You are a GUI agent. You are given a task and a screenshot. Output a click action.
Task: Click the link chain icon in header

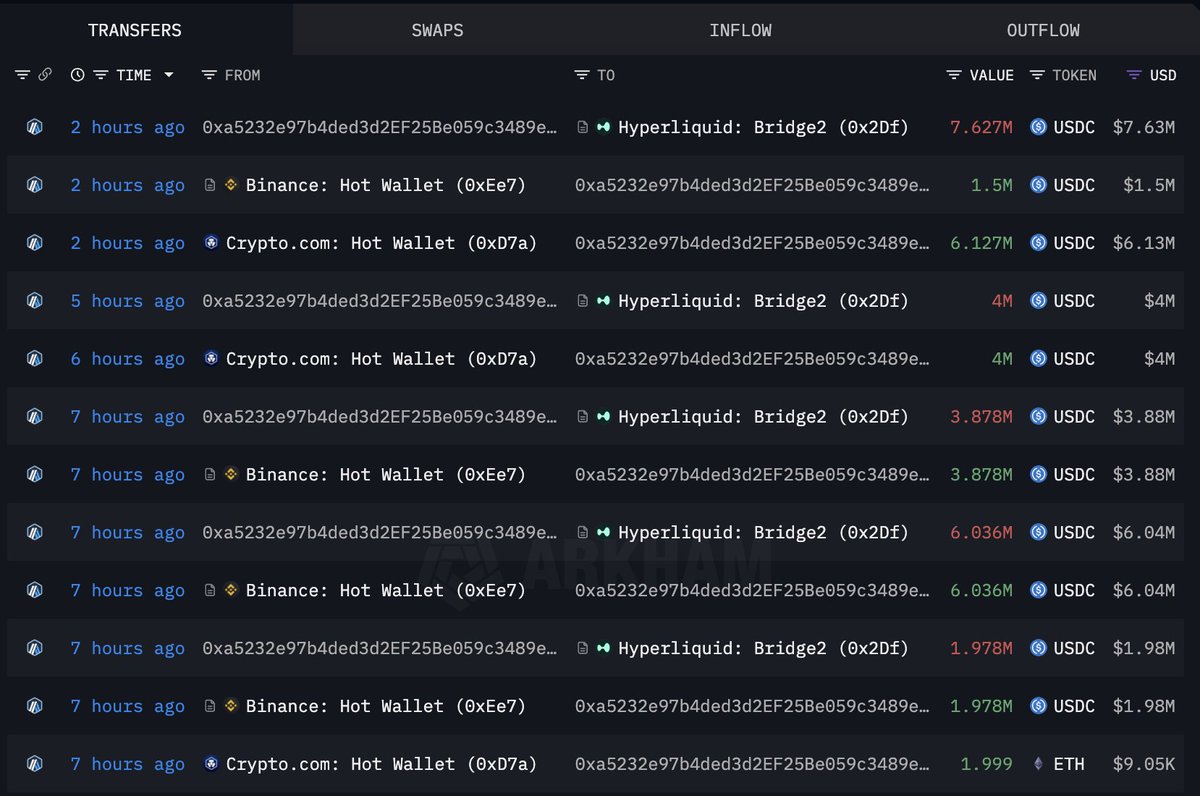pos(45,75)
